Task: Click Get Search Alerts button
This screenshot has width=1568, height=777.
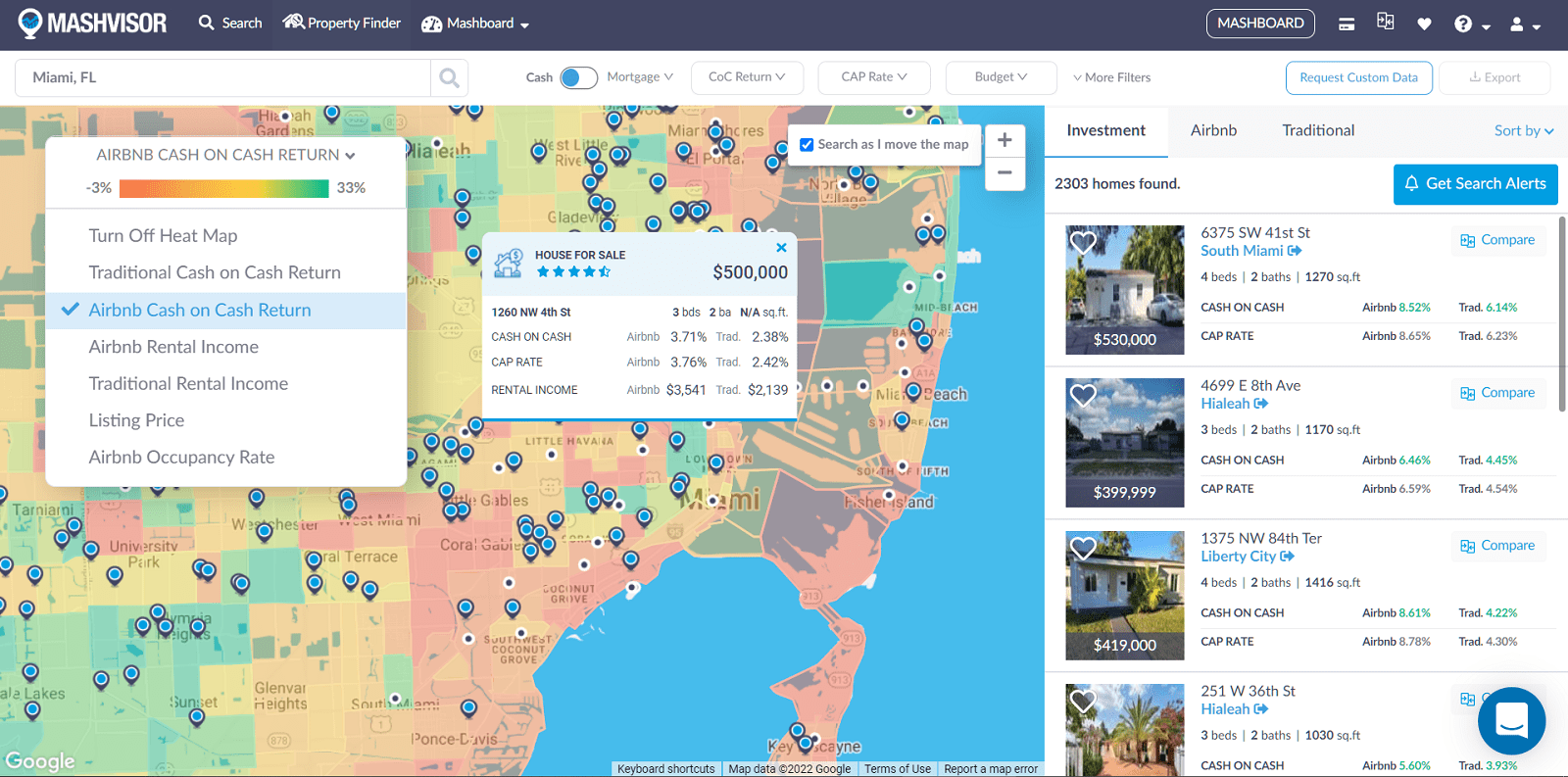Action: [x=1475, y=184]
